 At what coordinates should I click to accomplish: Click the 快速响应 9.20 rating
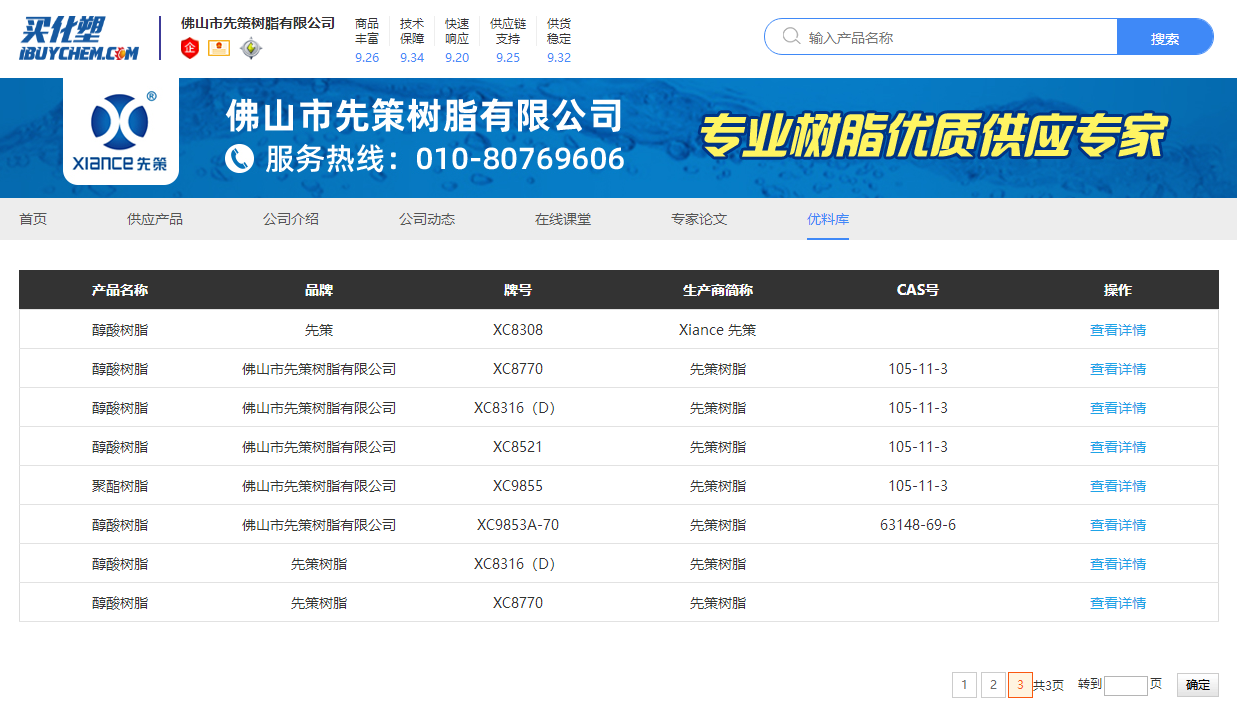tap(457, 40)
